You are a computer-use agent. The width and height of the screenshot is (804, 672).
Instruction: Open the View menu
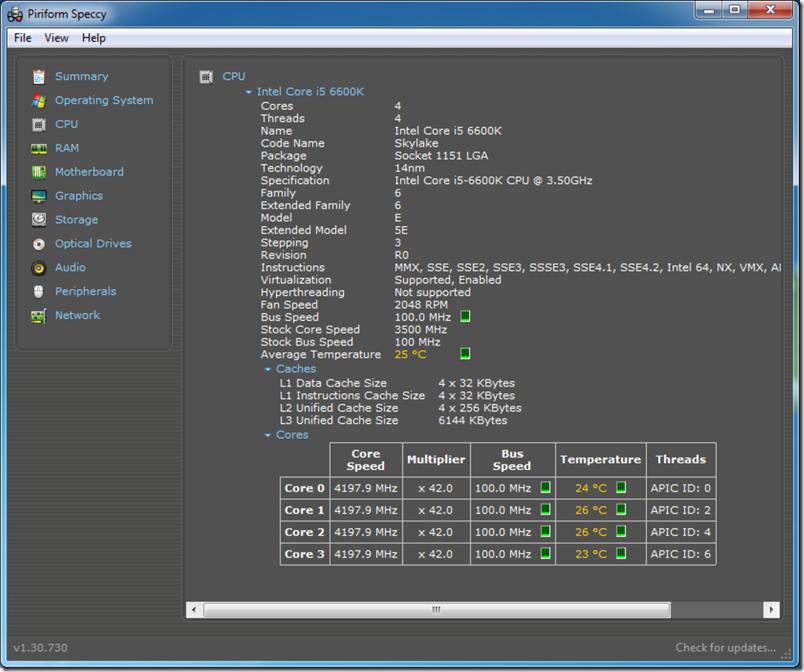pos(57,38)
